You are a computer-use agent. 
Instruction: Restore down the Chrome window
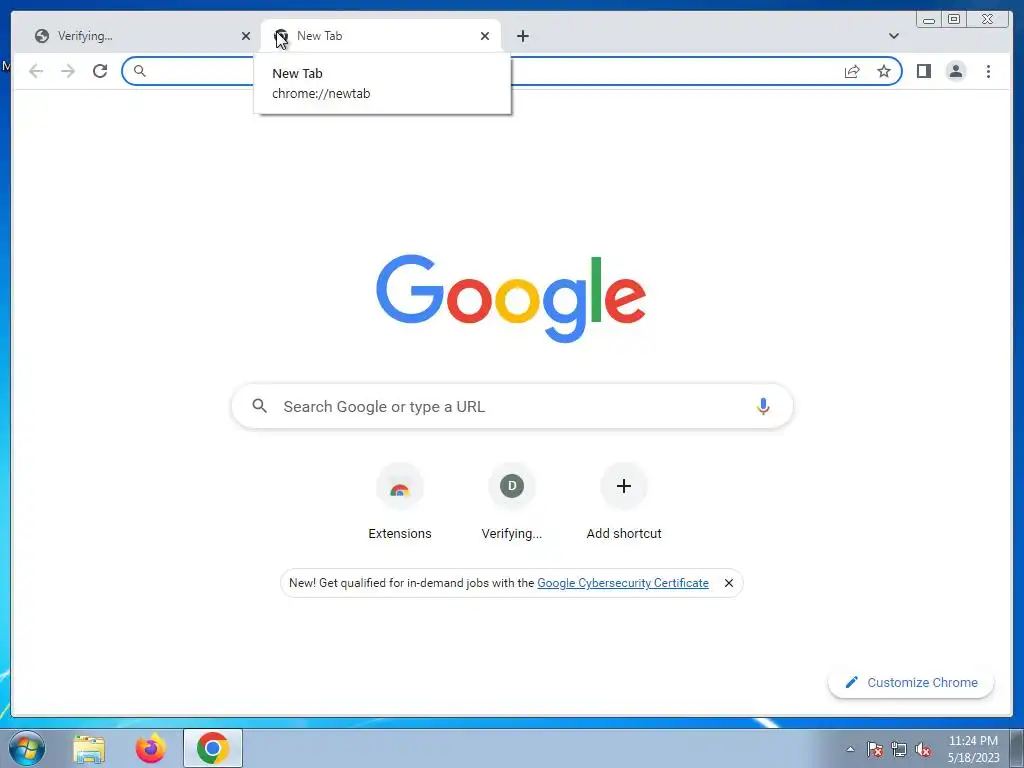[954, 19]
